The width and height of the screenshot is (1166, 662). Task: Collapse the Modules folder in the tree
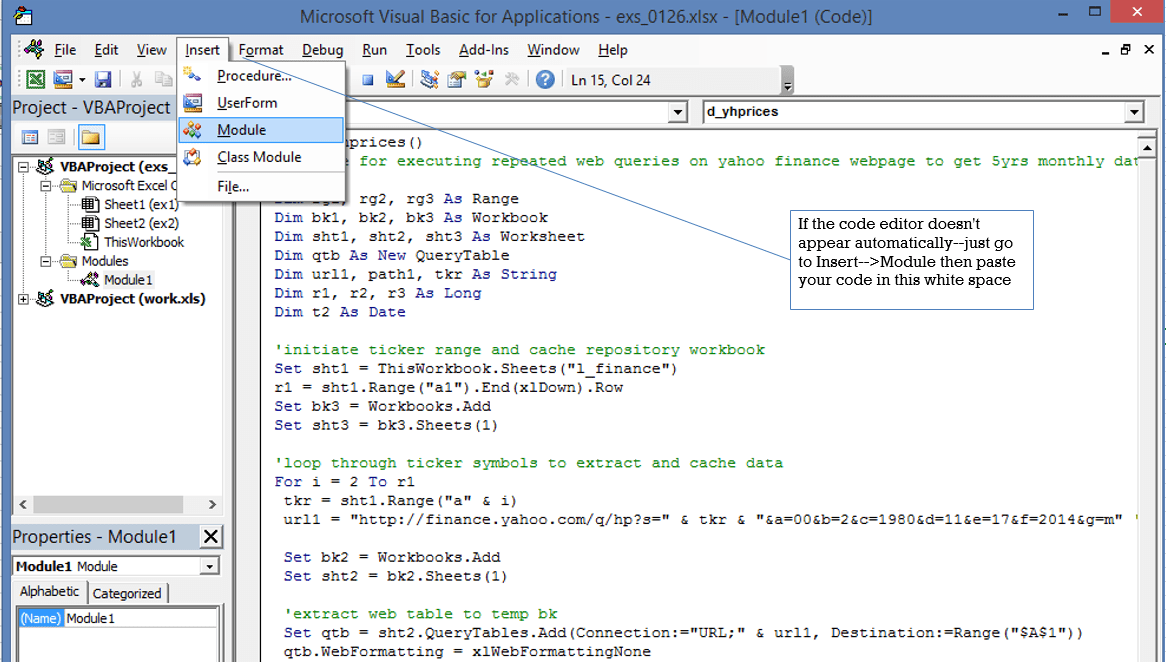45,261
